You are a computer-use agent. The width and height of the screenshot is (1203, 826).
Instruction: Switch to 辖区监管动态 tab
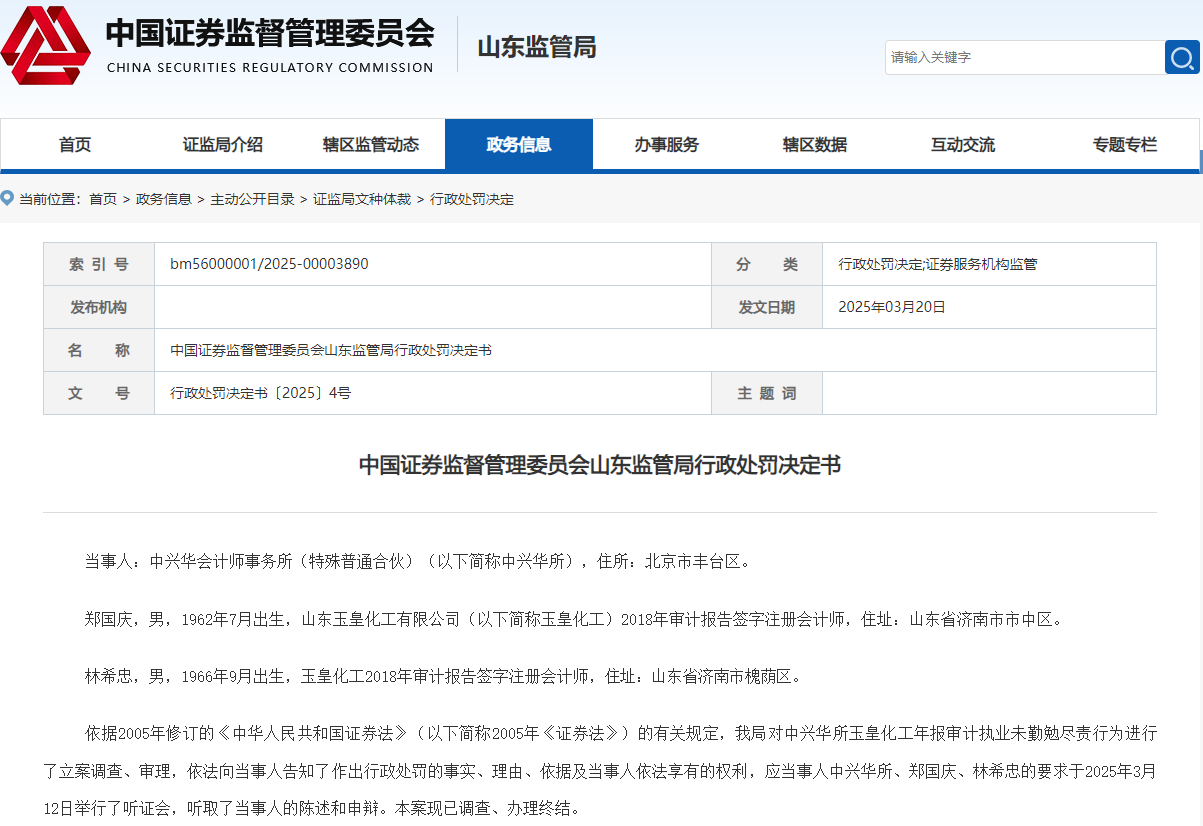pos(370,145)
